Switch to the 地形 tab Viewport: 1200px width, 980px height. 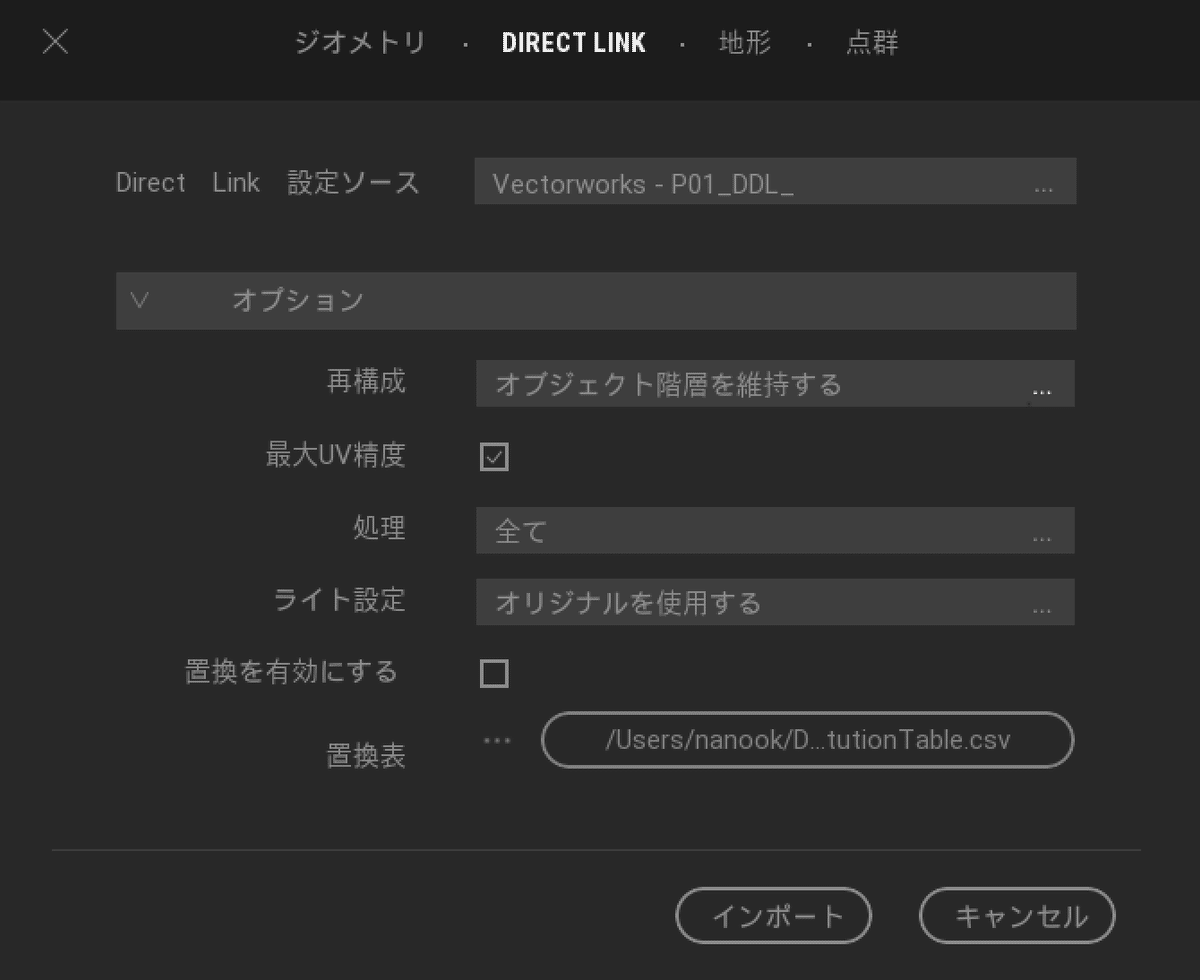[743, 42]
